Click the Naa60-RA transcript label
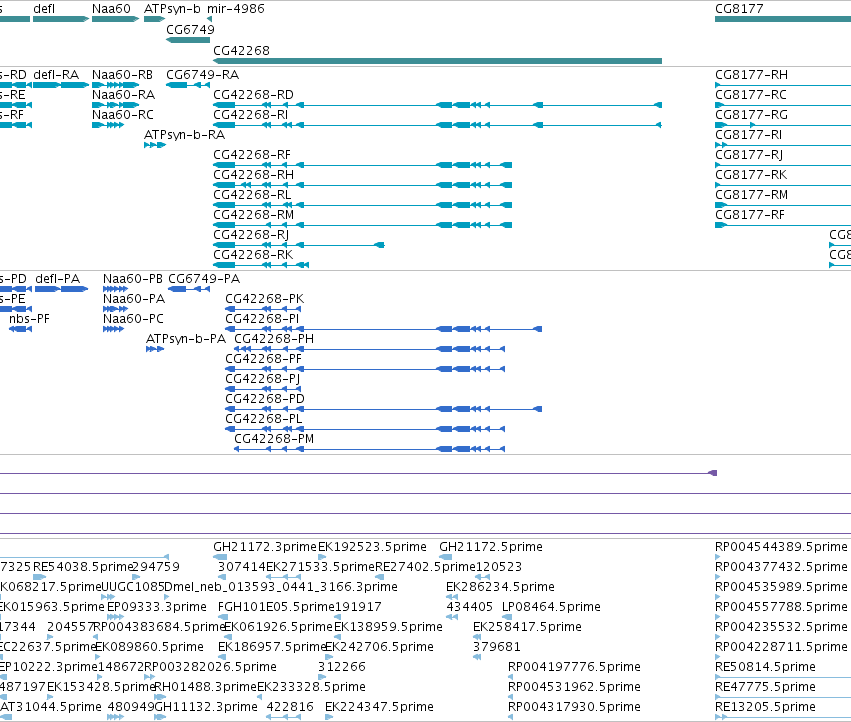851x722 pixels. coord(123,95)
